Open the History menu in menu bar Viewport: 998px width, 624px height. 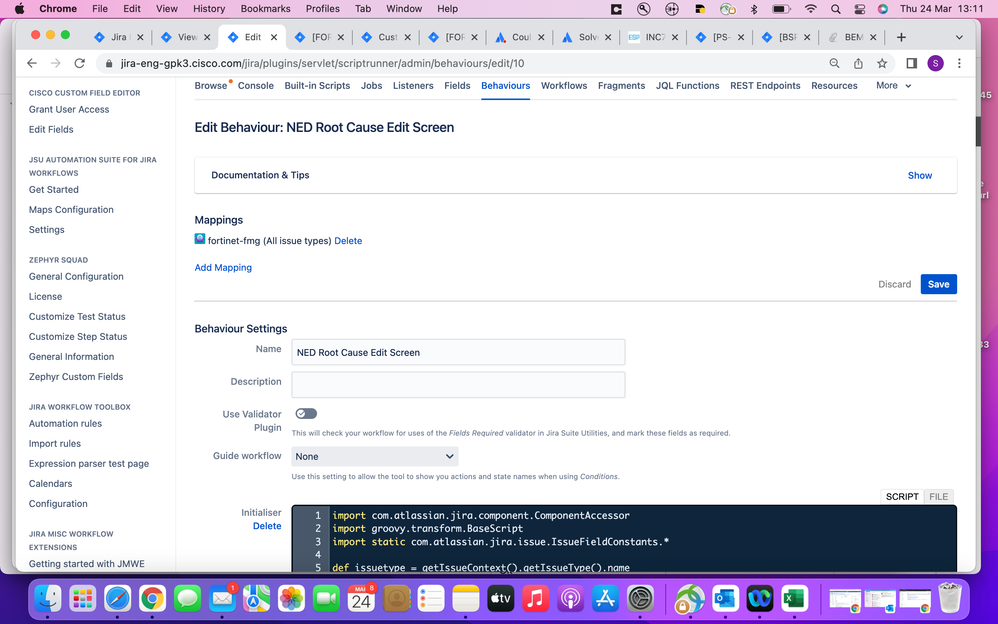(209, 9)
